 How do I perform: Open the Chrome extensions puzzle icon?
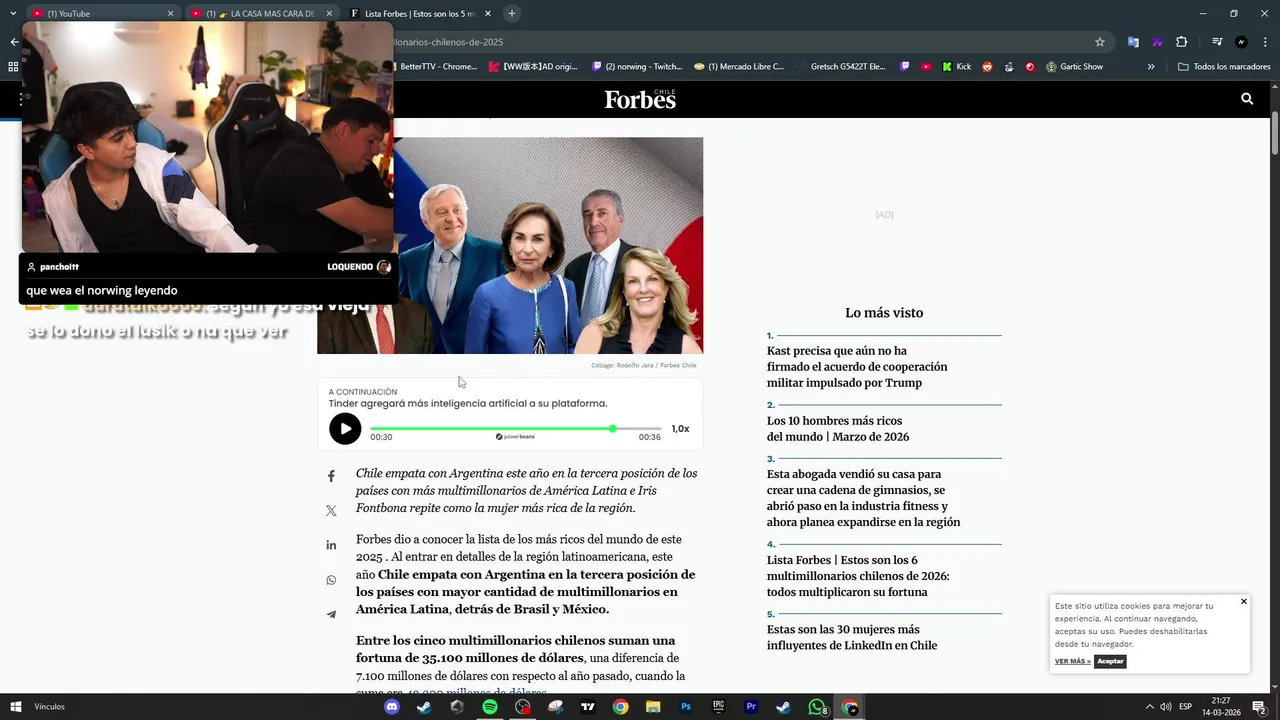(x=1181, y=42)
